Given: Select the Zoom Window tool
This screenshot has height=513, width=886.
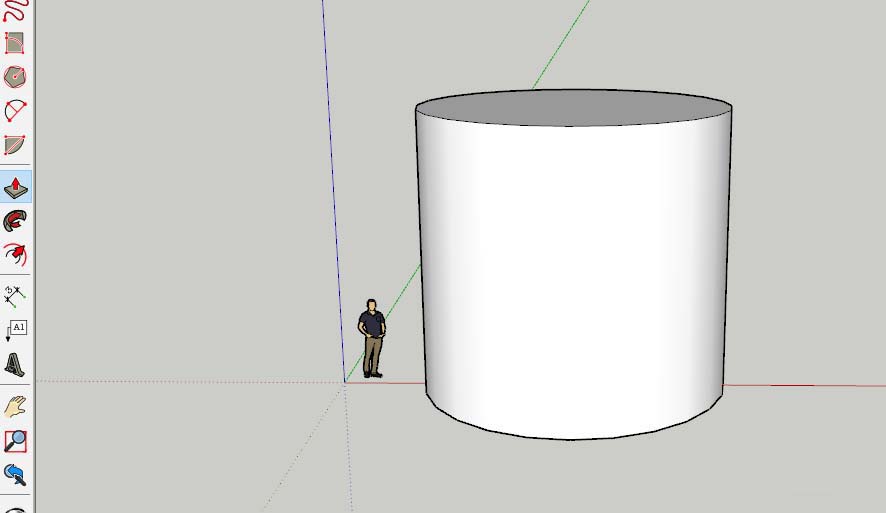Looking at the screenshot, I should click(15, 441).
